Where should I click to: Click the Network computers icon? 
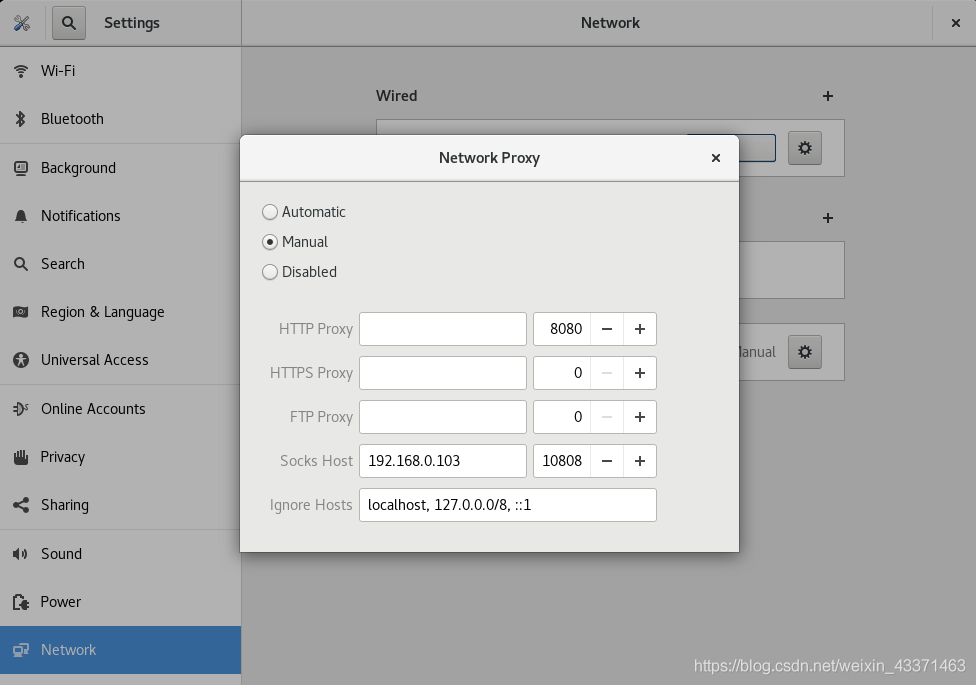[21, 650]
